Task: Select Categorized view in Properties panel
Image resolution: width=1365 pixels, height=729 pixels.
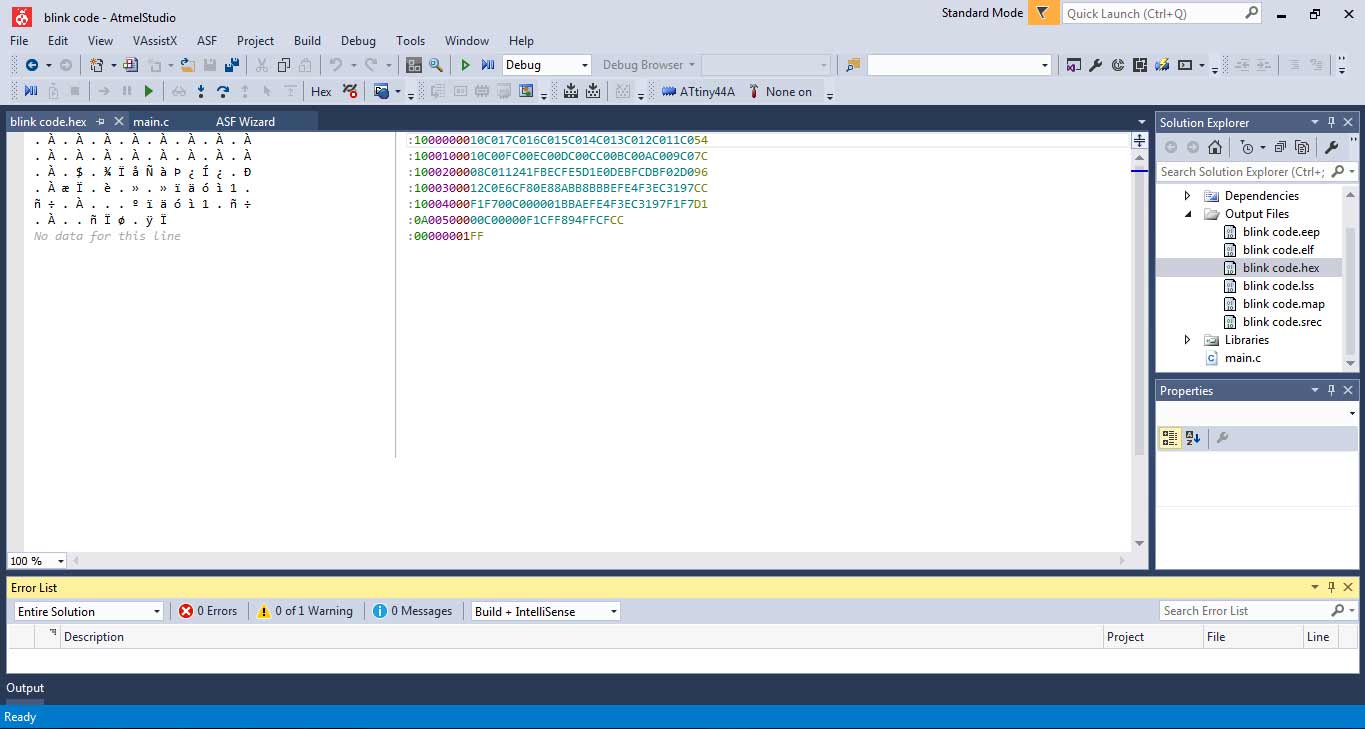Action: point(1170,438)
